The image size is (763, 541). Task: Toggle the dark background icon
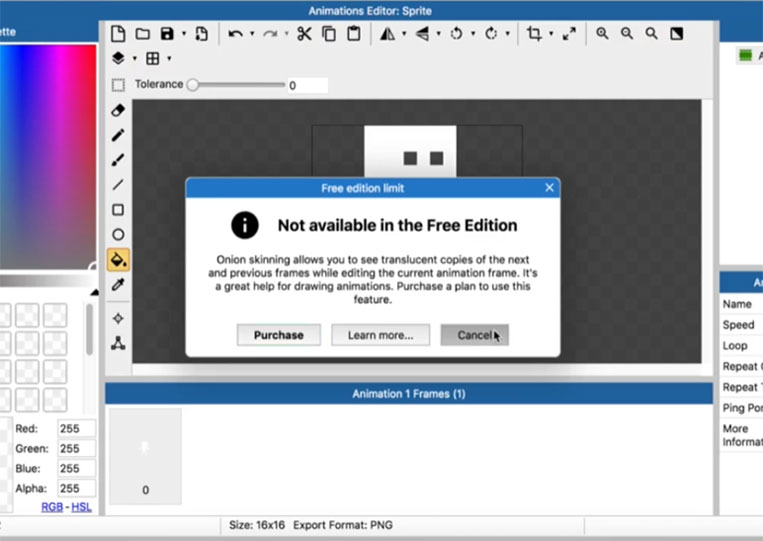(x=676, y=34)
